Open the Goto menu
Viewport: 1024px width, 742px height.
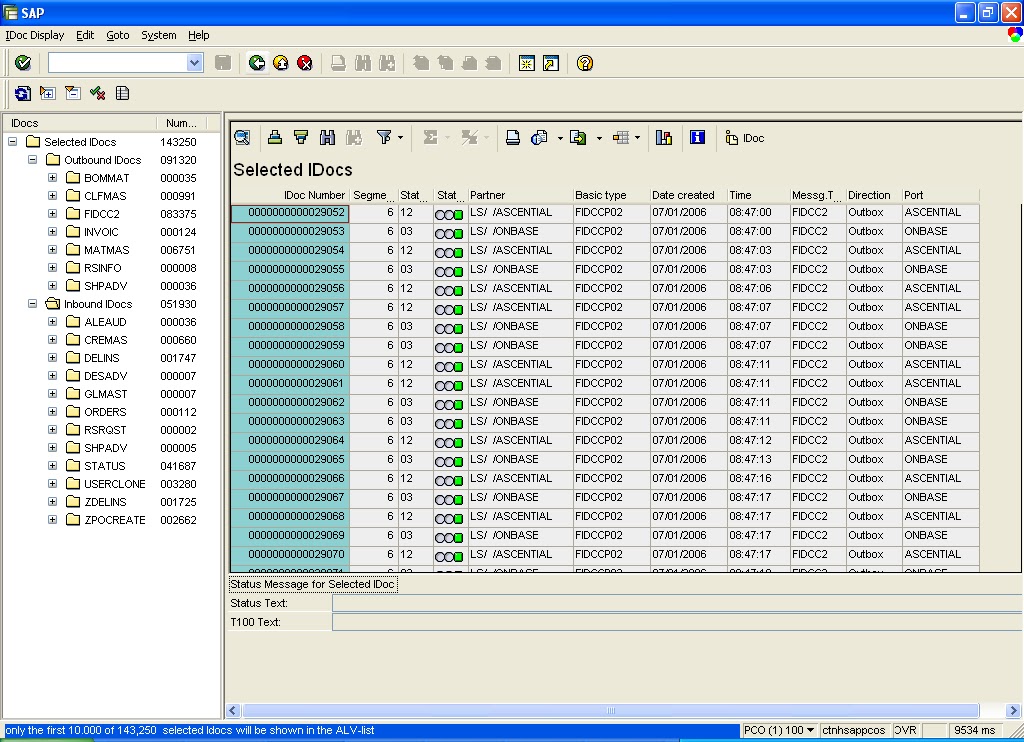pos(118,35)
